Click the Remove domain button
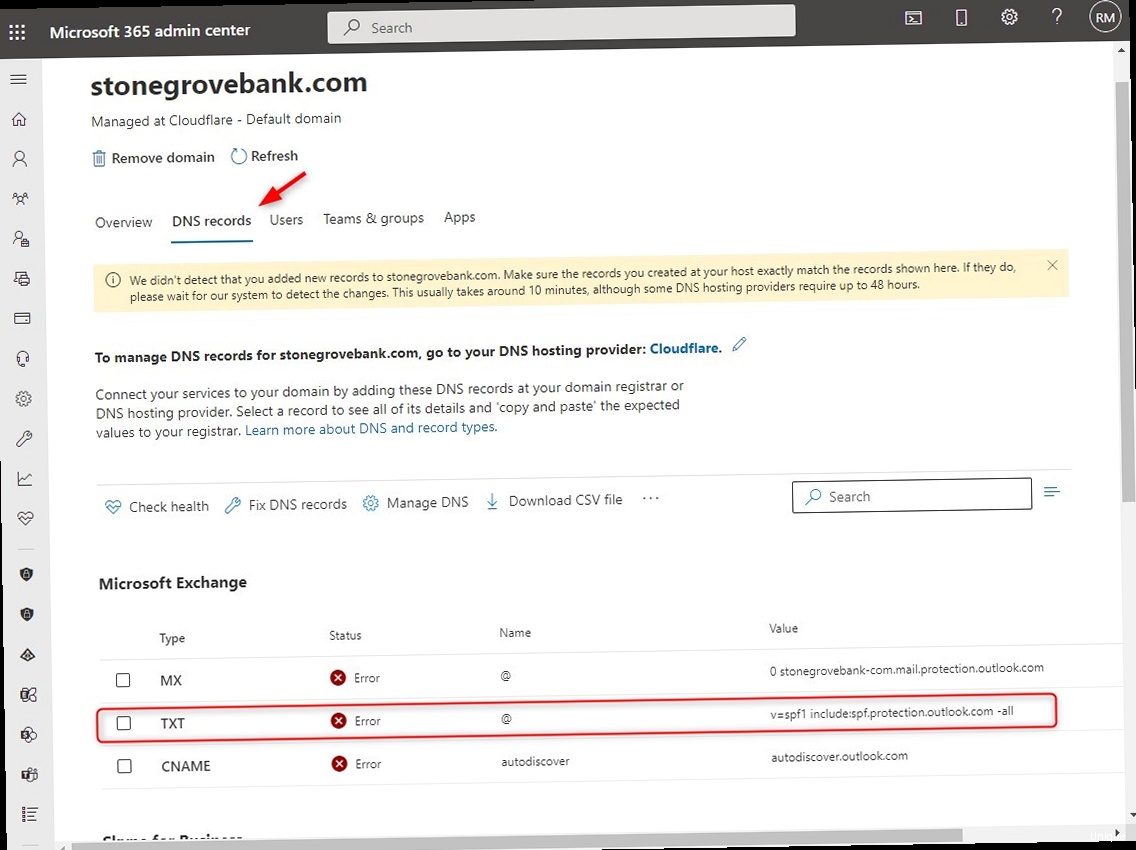Viewport: 1136px width, 850px height. 153,158
